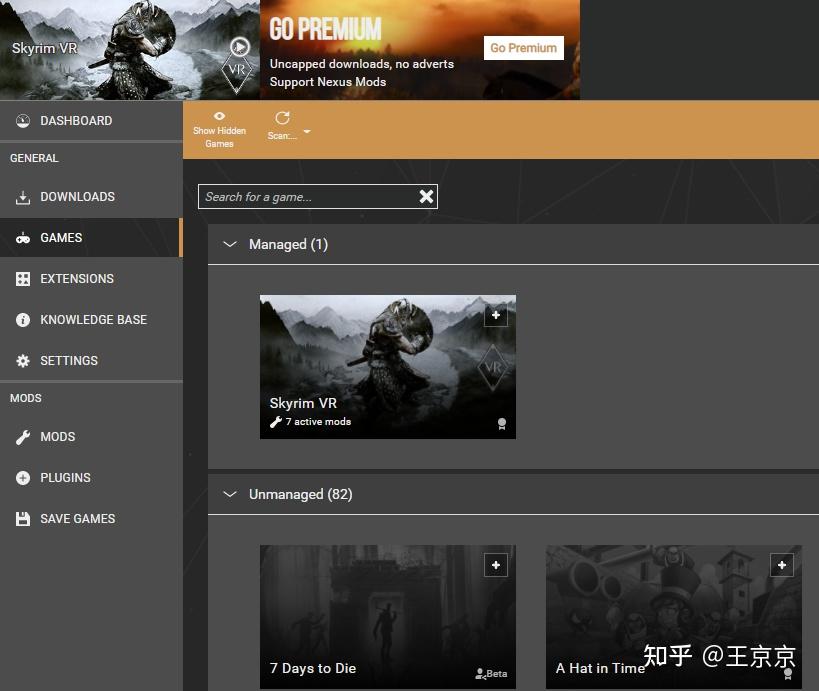Launch Skyrim VR with the banner play icon

(x=240, y=47)
